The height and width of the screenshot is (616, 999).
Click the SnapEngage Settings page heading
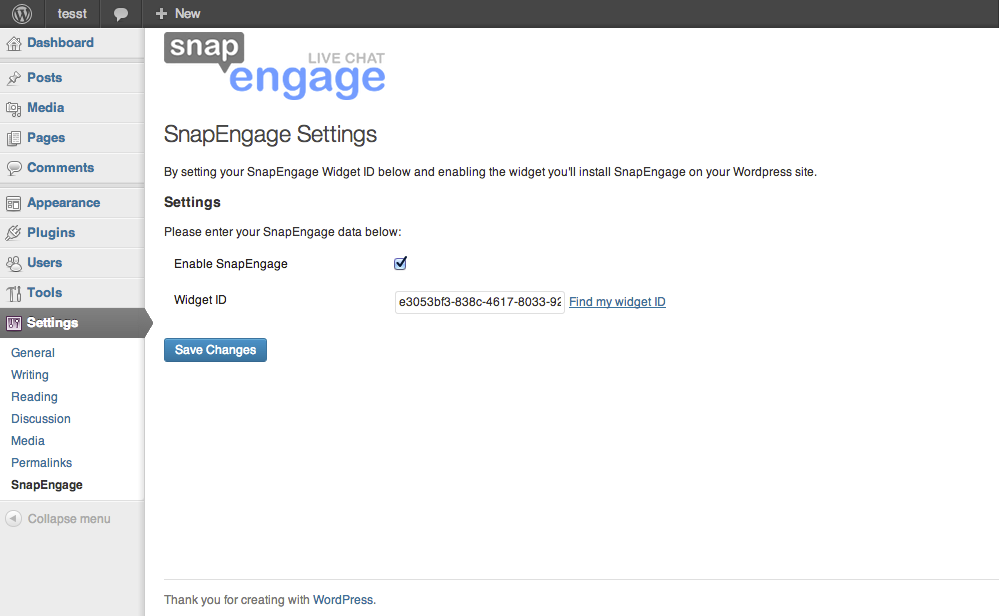(x=270, y=134)
